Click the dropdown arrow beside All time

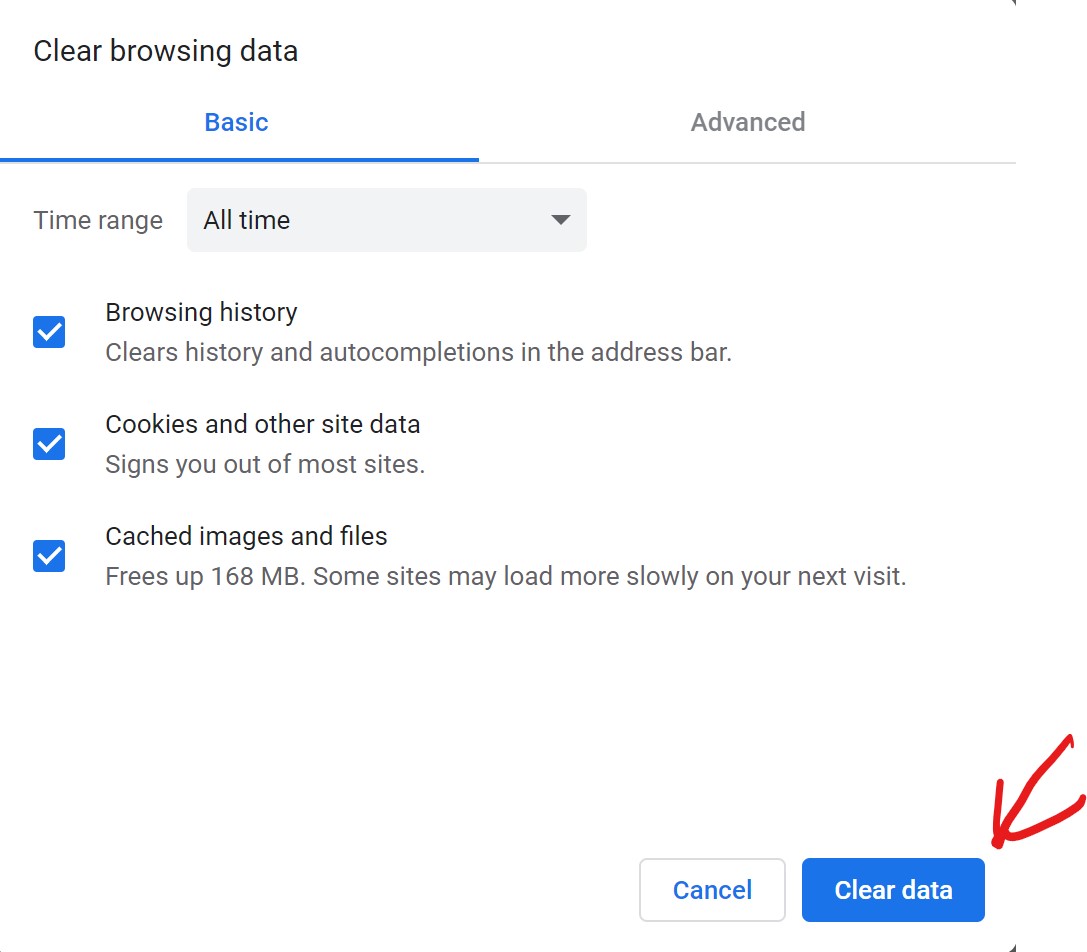click(560, 220)
